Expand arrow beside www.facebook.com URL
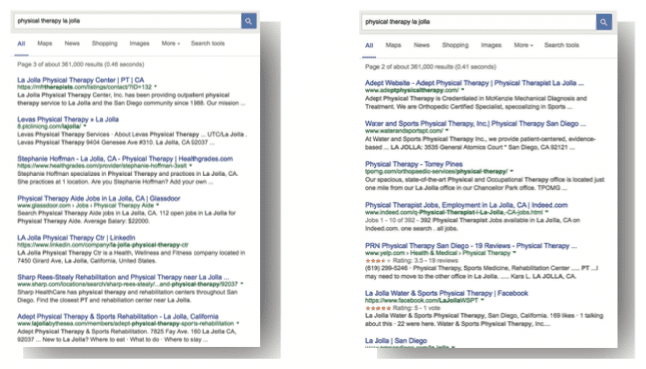646x369 pixels. click(482, 300)
